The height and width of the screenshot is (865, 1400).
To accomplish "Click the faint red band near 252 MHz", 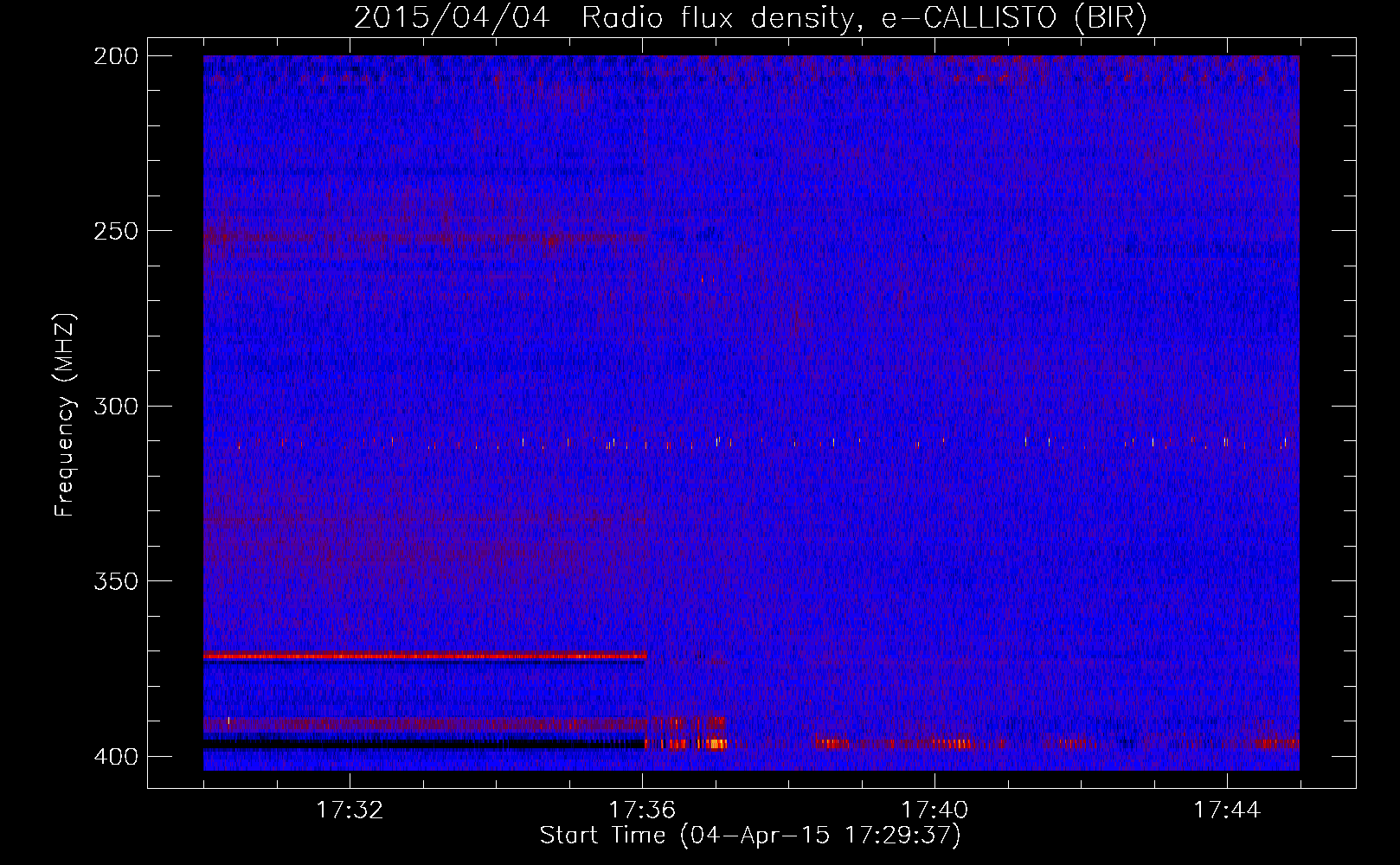I will [x=425, y=236].
